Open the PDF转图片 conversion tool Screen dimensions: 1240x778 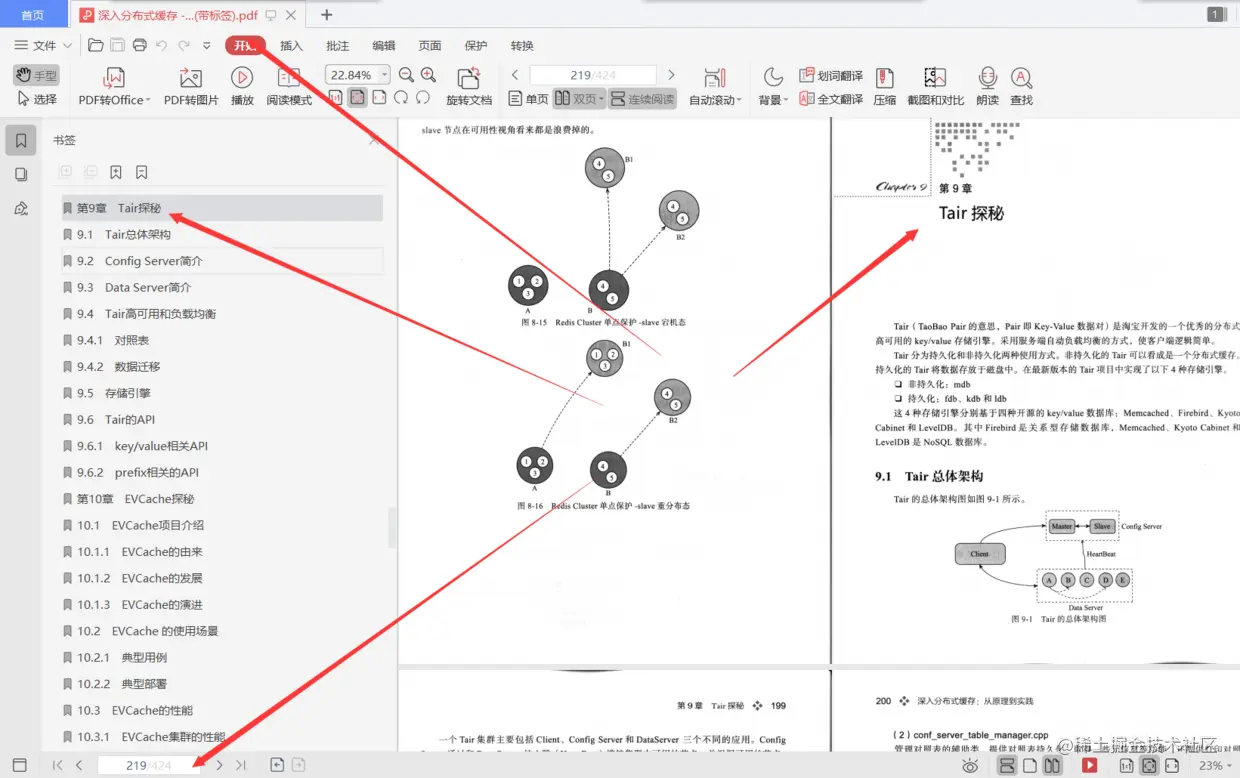coord(191,87)
